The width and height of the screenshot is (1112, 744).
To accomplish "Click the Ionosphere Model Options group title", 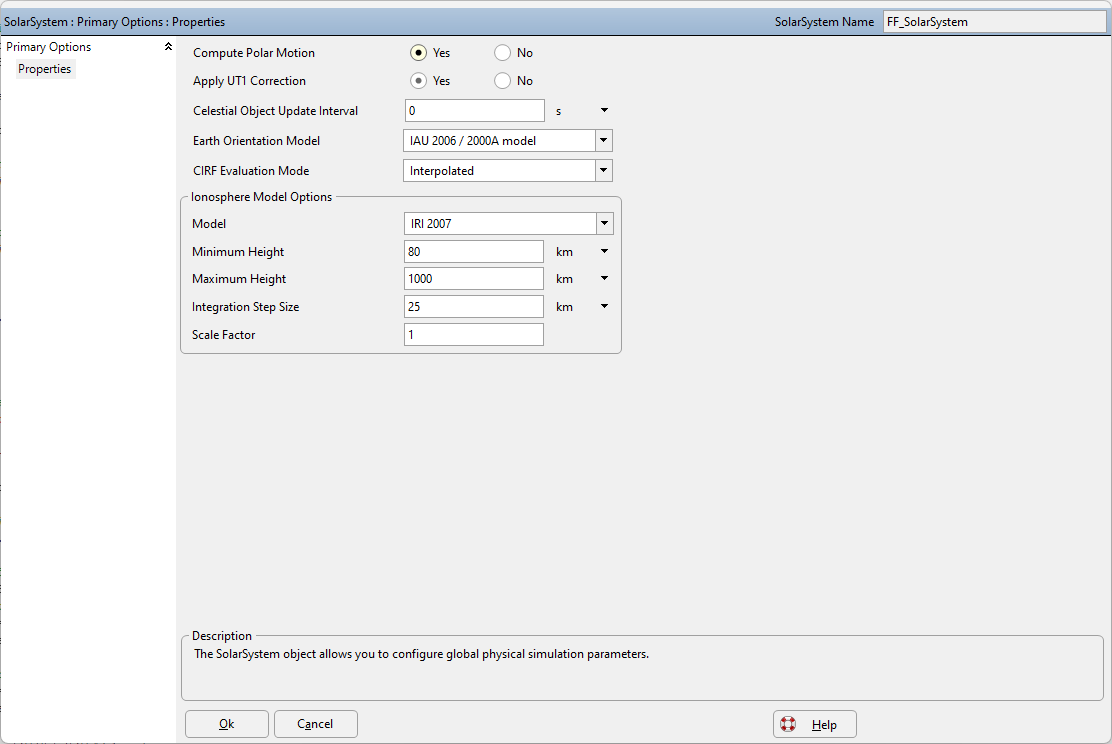I will (x=262, y=197).
